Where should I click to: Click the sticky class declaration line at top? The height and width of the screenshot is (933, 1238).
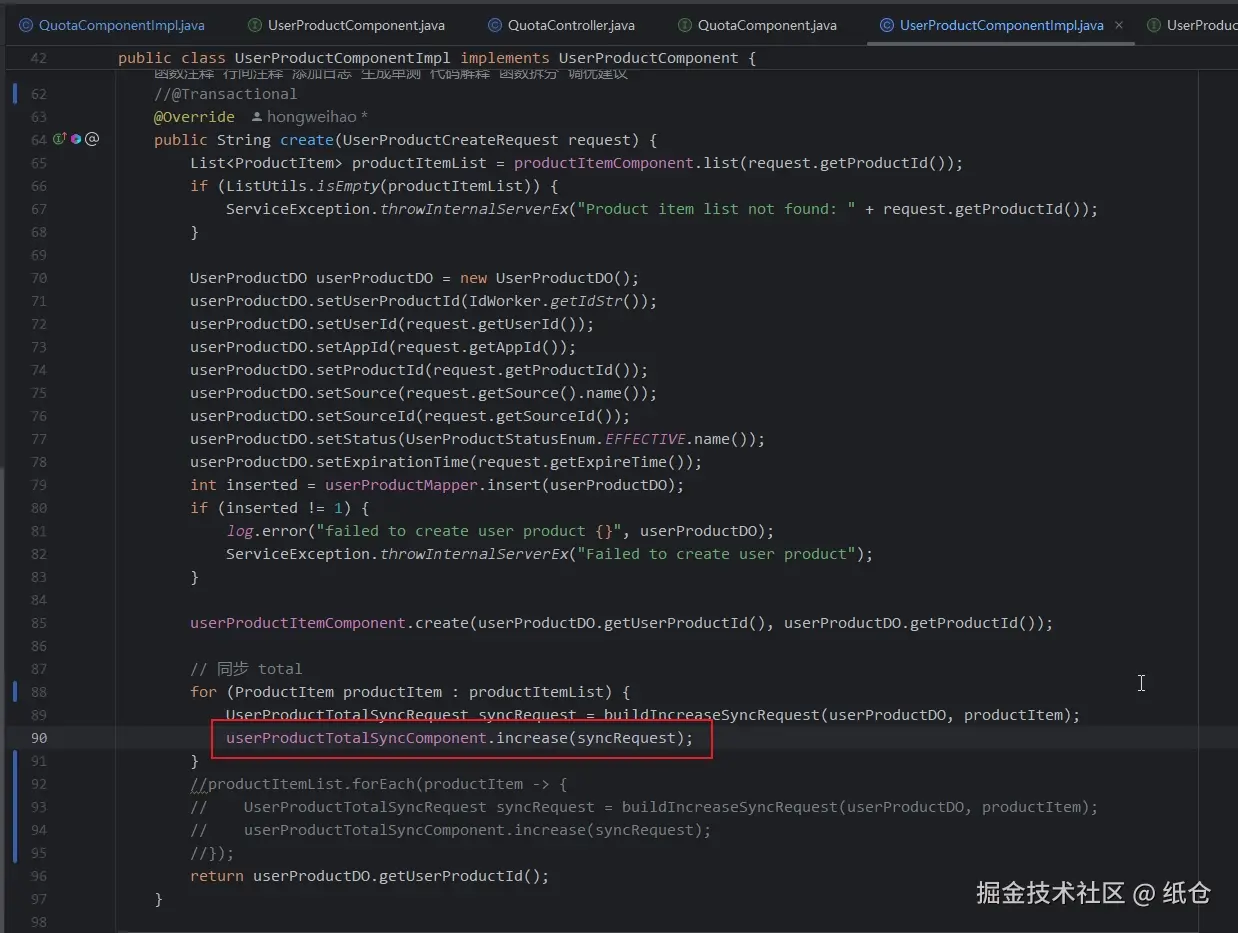(437, 58)
